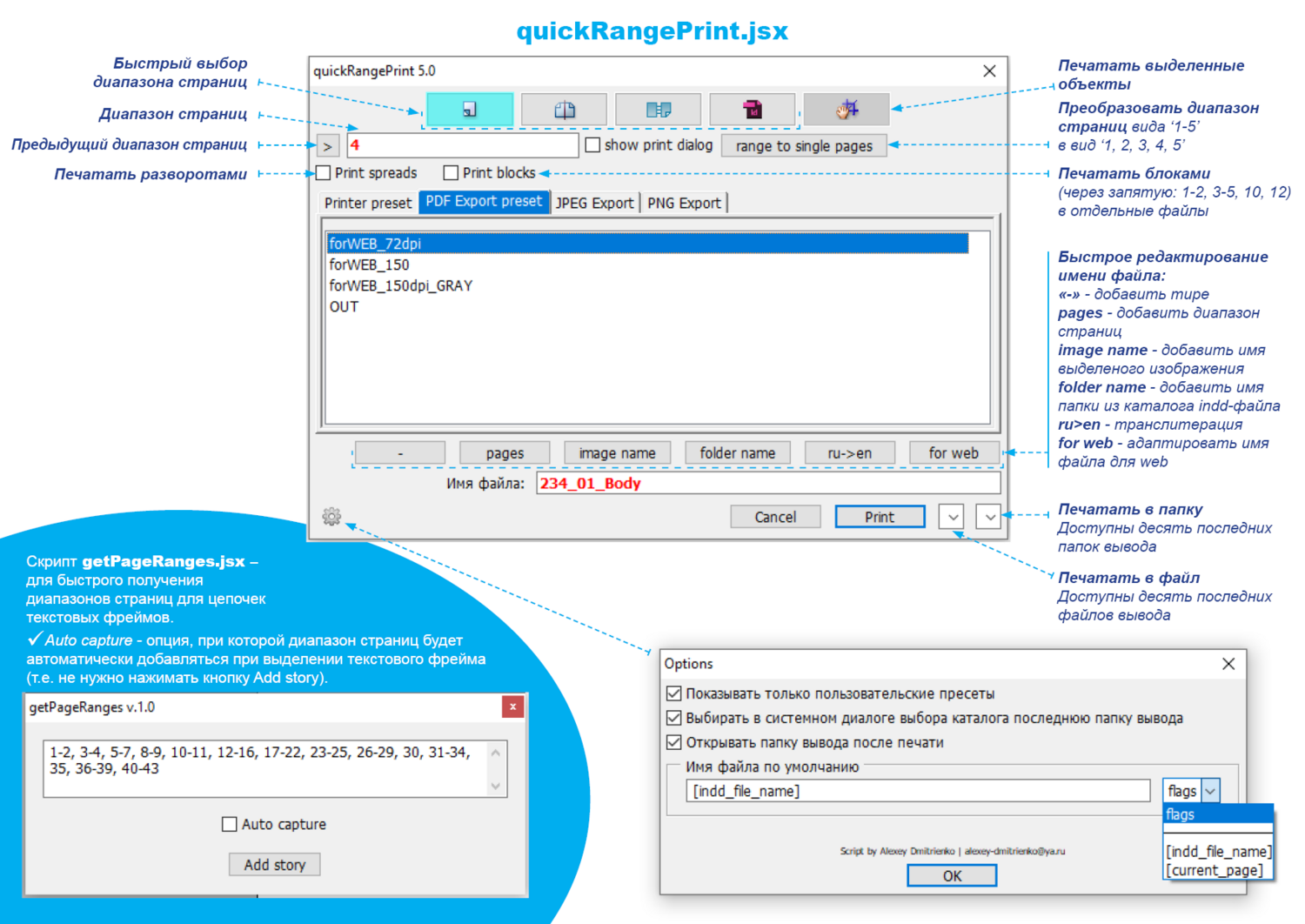Click the 'image name' button
The width and height of the screenshot is (1305, 924).
click(618, 453)
